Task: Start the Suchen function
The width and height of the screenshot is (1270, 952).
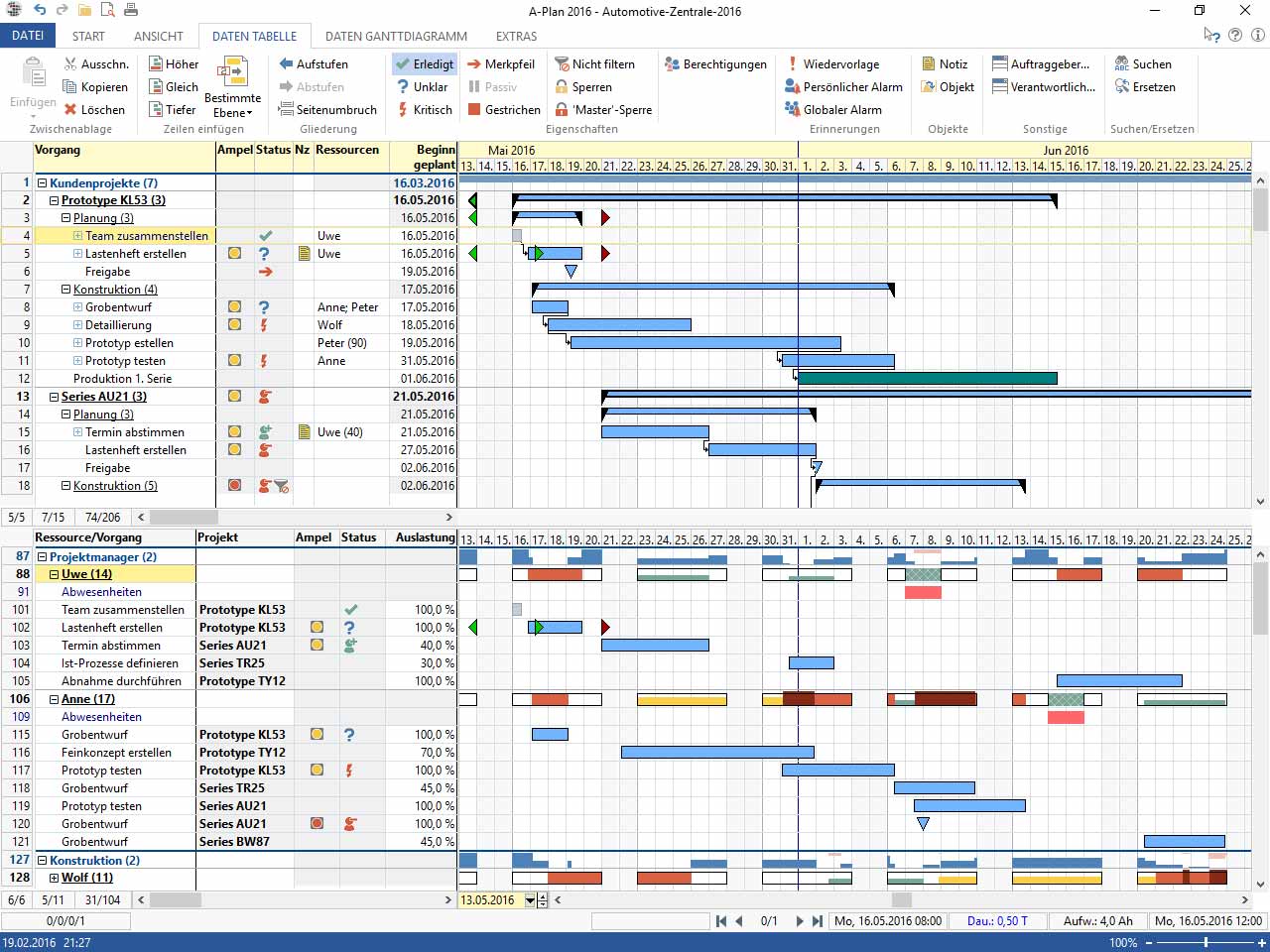Action: tap(1145, 63)
